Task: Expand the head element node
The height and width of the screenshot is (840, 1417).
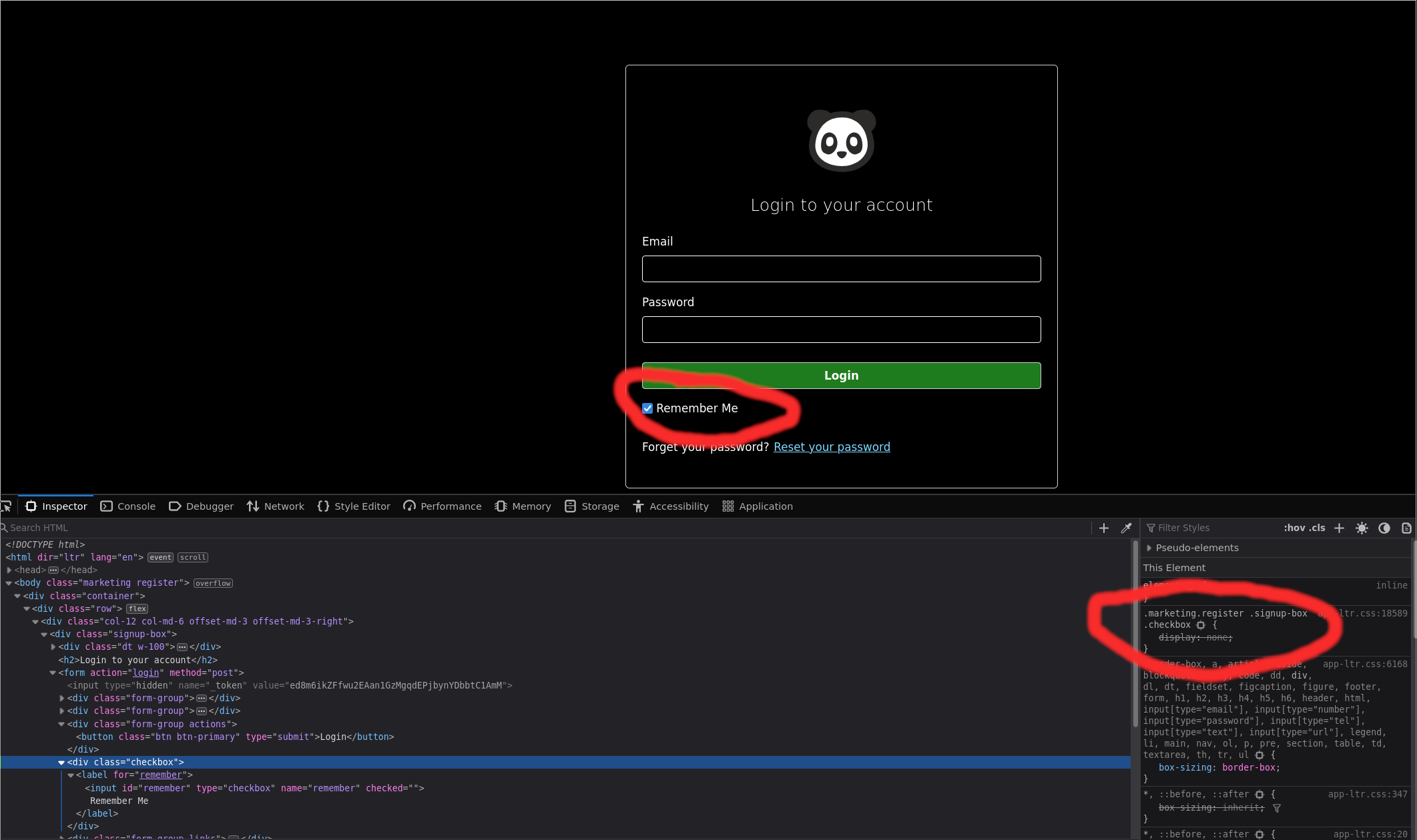Action: pyautogui.click(x=9, y=570)
